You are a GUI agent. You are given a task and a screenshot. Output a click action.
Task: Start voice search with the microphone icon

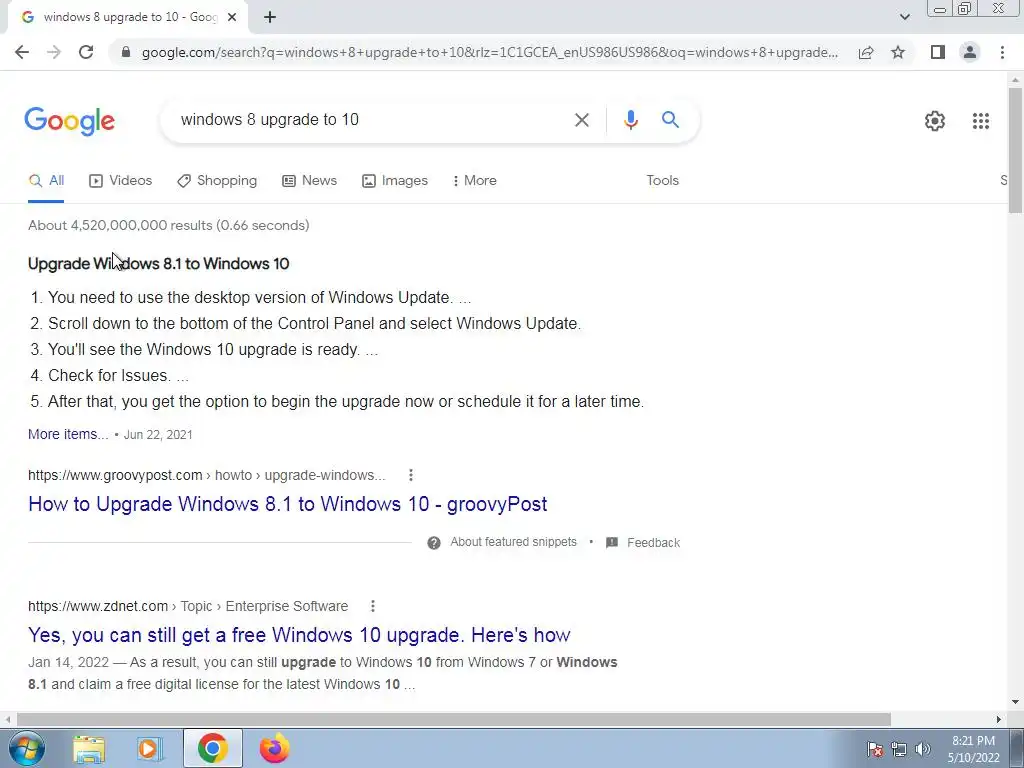(630, 120)
